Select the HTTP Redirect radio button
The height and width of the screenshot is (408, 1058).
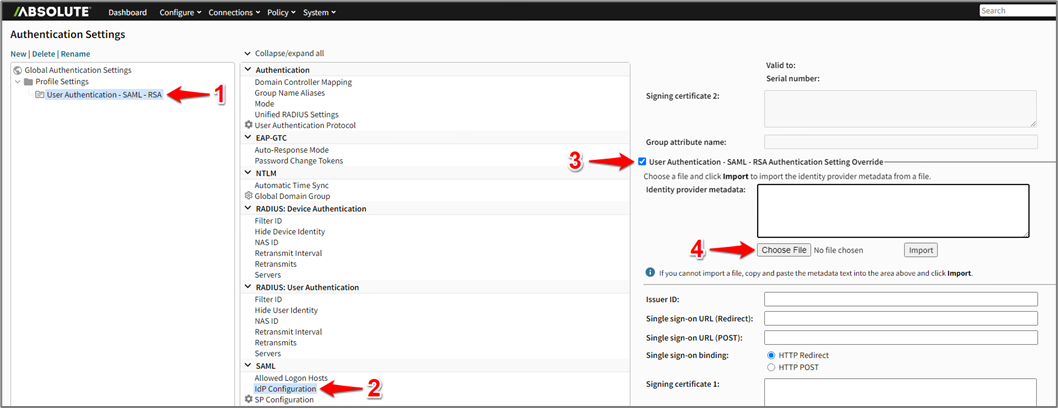click(771, 355)
